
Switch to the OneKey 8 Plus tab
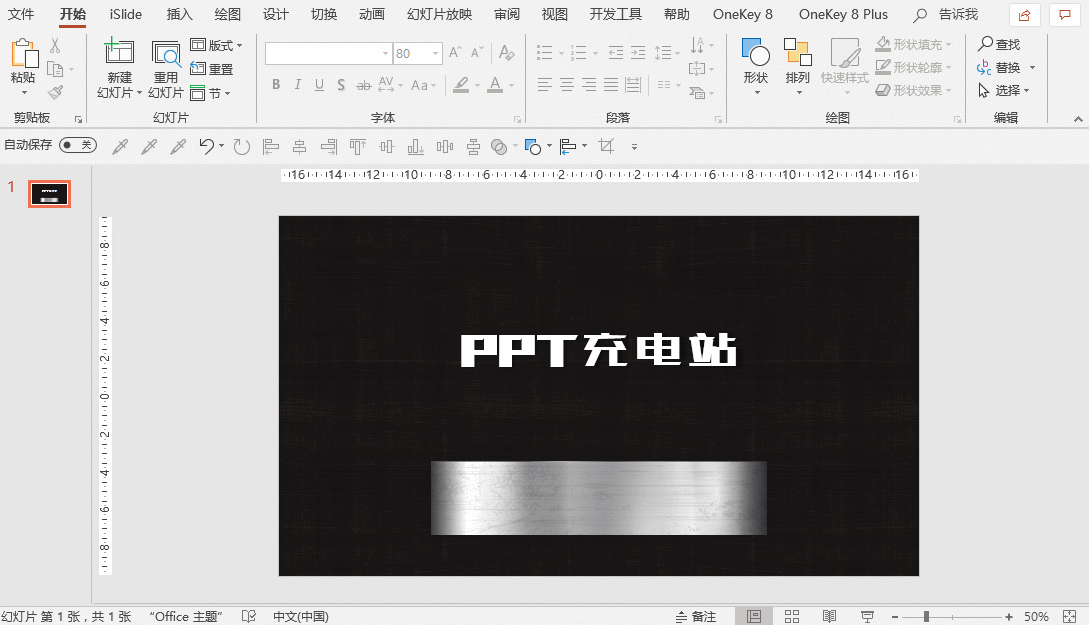(x=843, y=14)
